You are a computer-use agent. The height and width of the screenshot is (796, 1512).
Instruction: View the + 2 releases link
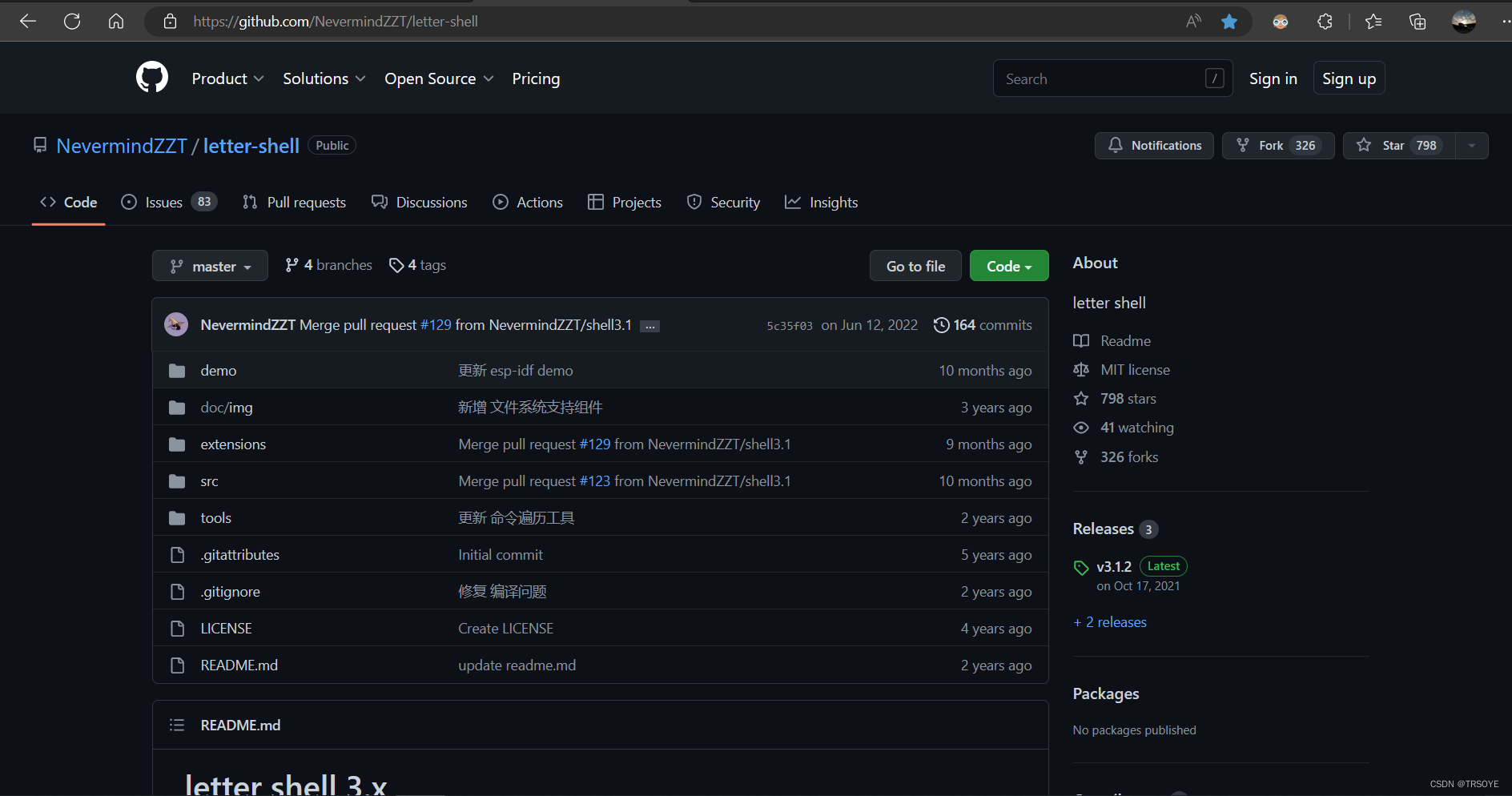[x=1110, y=622]
